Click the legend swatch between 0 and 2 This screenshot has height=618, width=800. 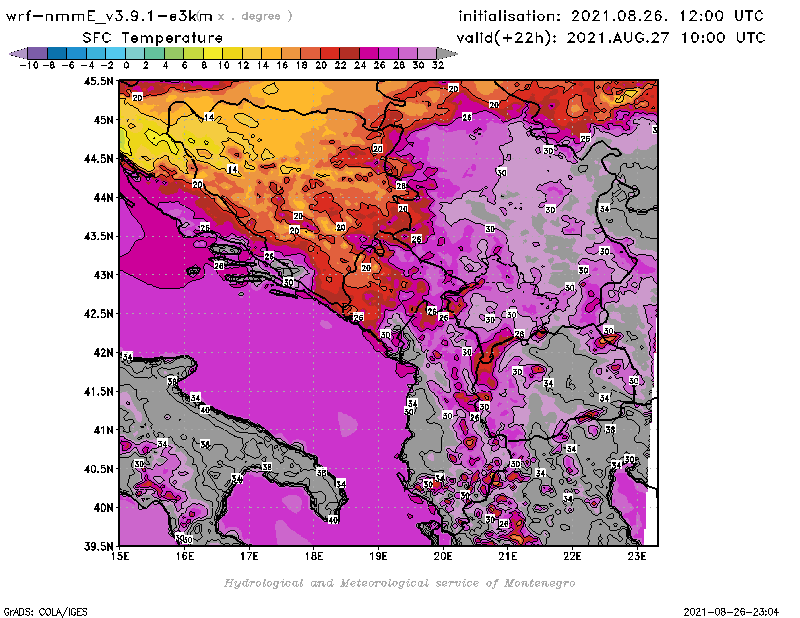pos(135,53)
